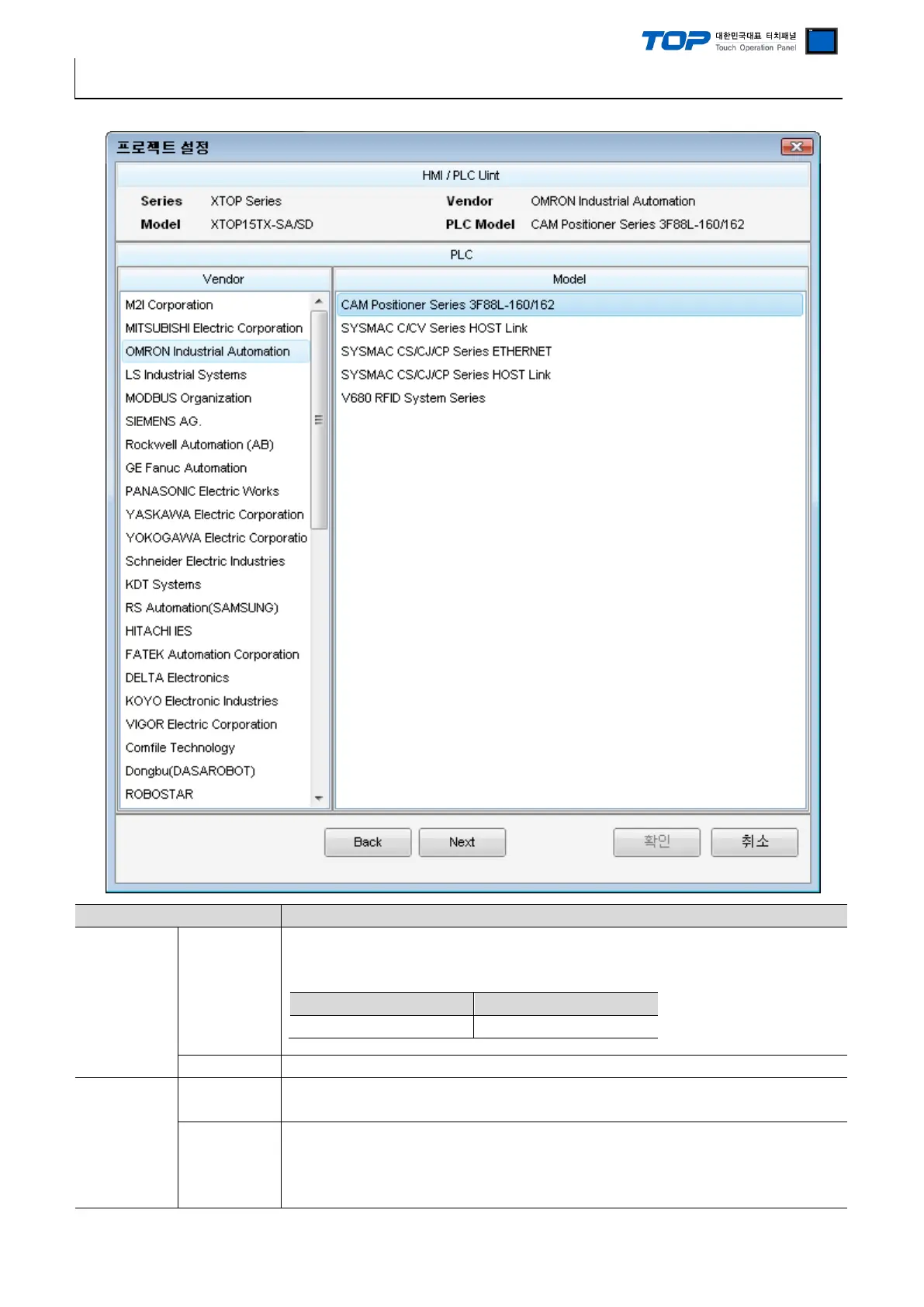This screenshot has width=924, height=1307.
Task: Click the vendor list scrollbar thumb
Action: coord(319,420)
